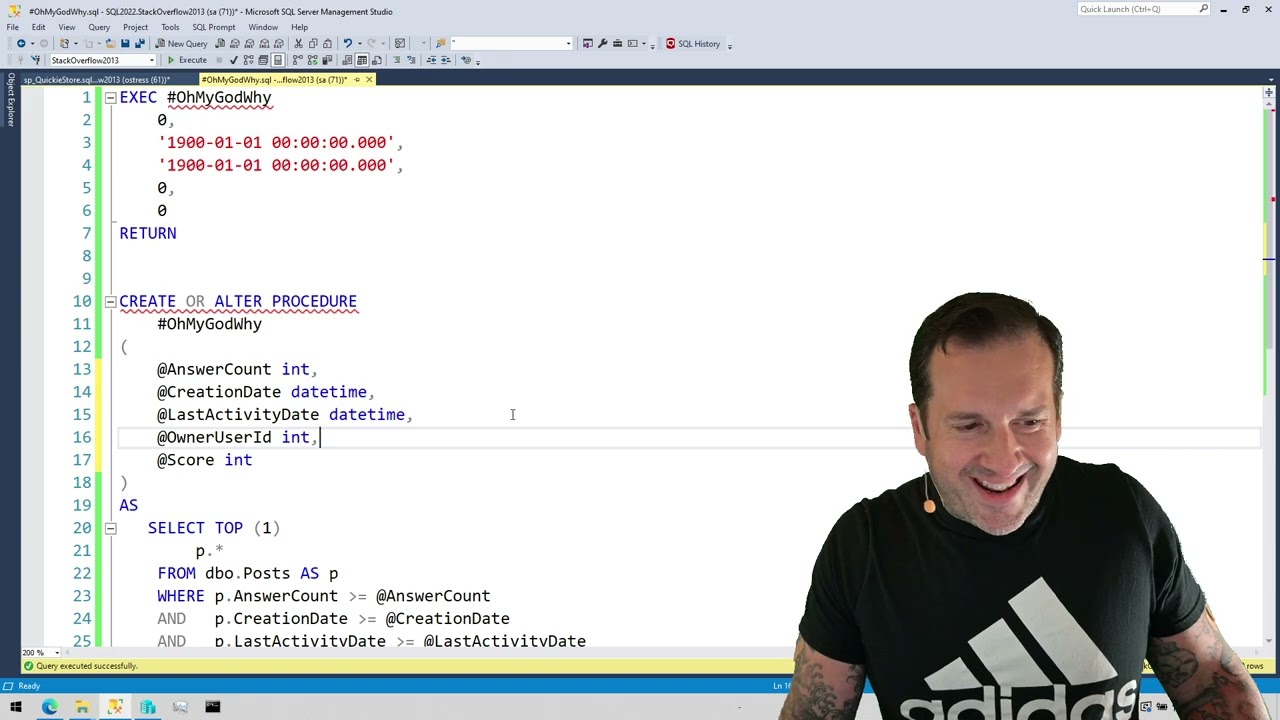Click the Increase Indent icon
This screenshot has width=1280, height=720.
pos(445,60)
